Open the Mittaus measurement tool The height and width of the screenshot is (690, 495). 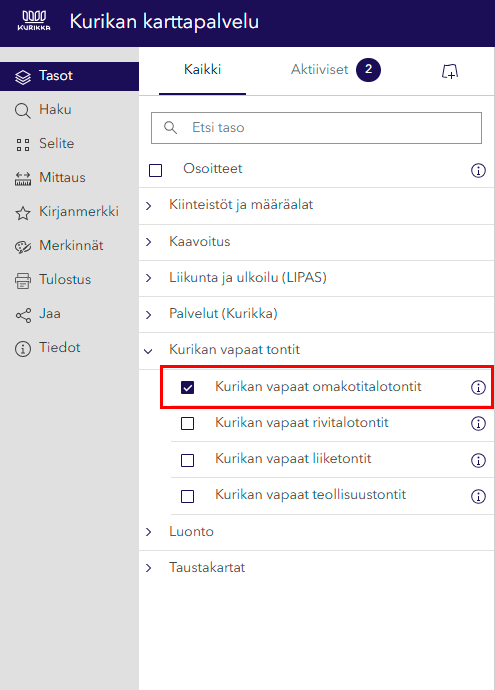click(69, 177)
